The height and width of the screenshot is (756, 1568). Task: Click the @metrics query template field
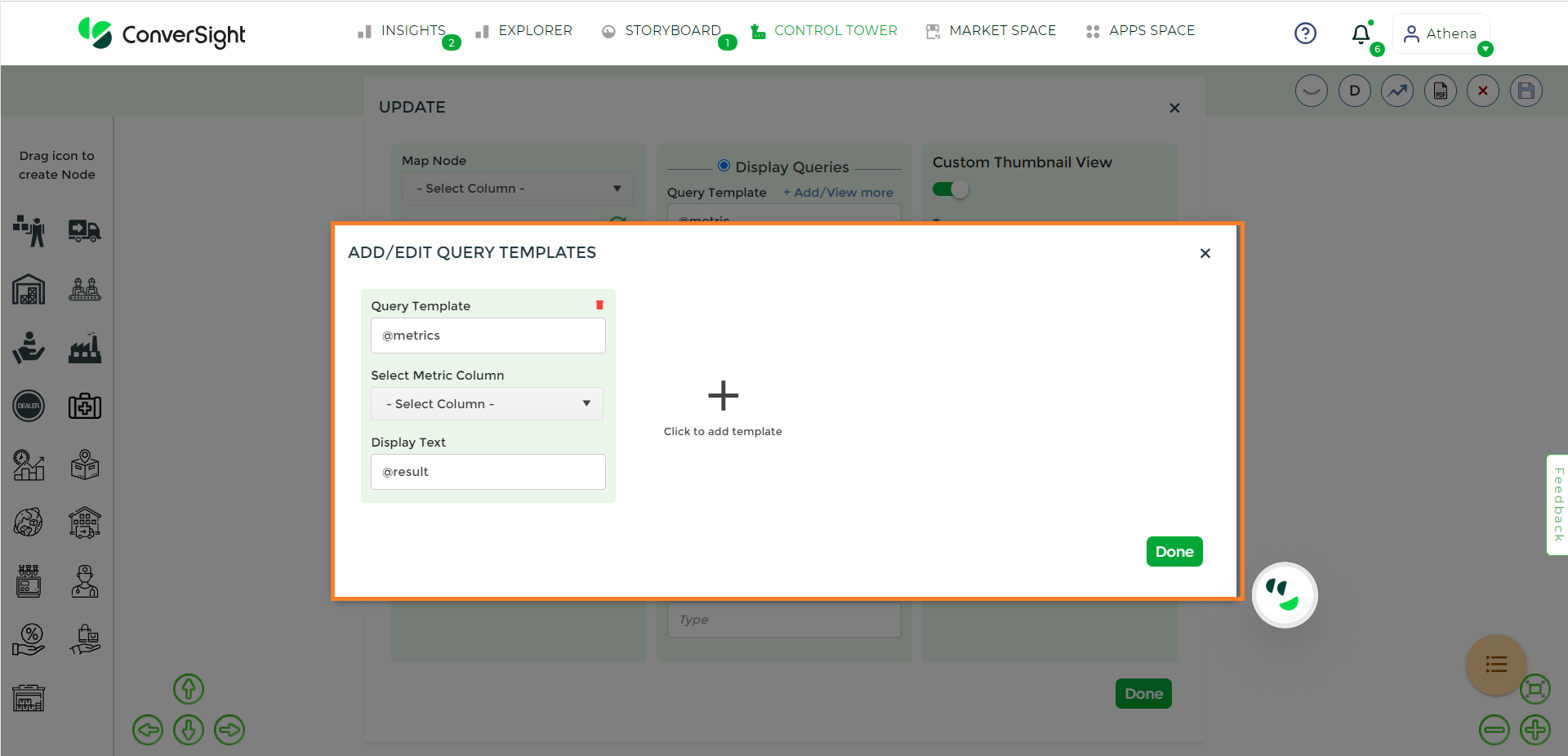488,336
